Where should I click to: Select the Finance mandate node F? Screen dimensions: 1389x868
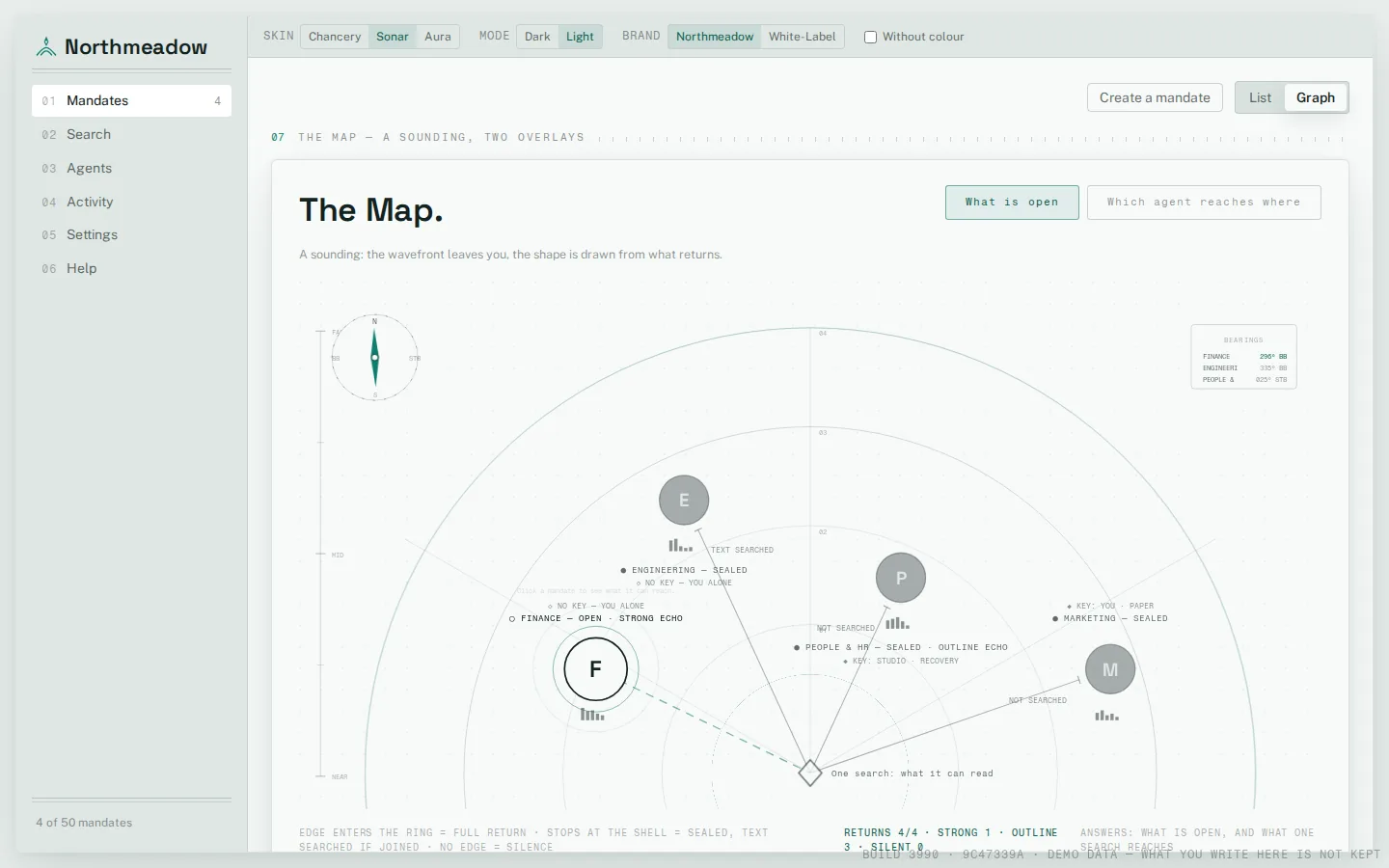pos(595,668)
